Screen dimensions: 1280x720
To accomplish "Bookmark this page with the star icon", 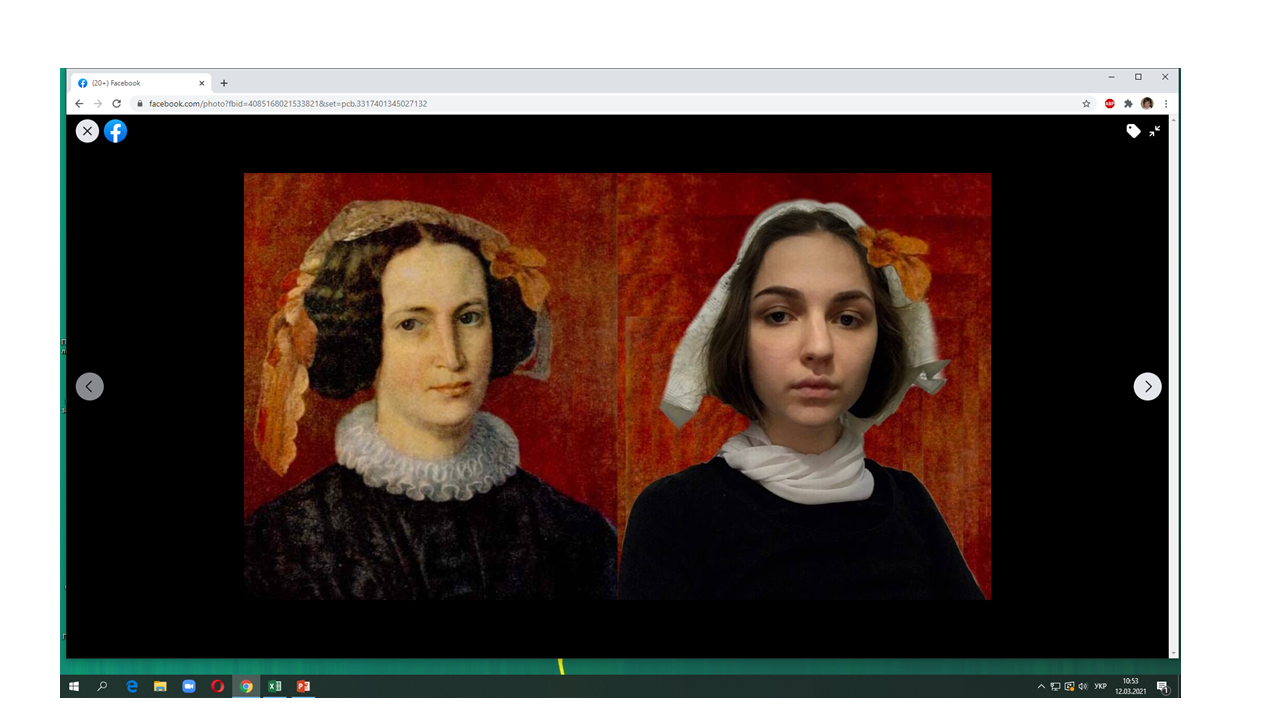I will click(x=1086, y=103).
